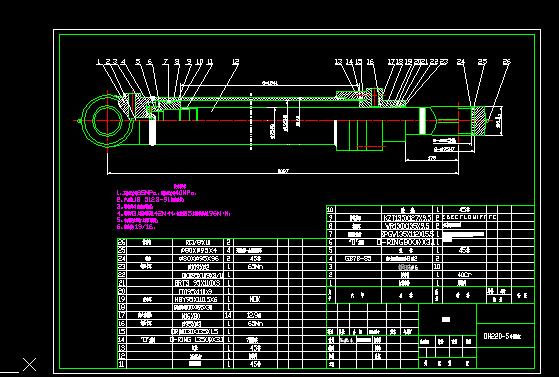This screenshot has width=559, height=377.
Task: Select the O-RING entry in parts list row 6
Action: pos(406,242)
